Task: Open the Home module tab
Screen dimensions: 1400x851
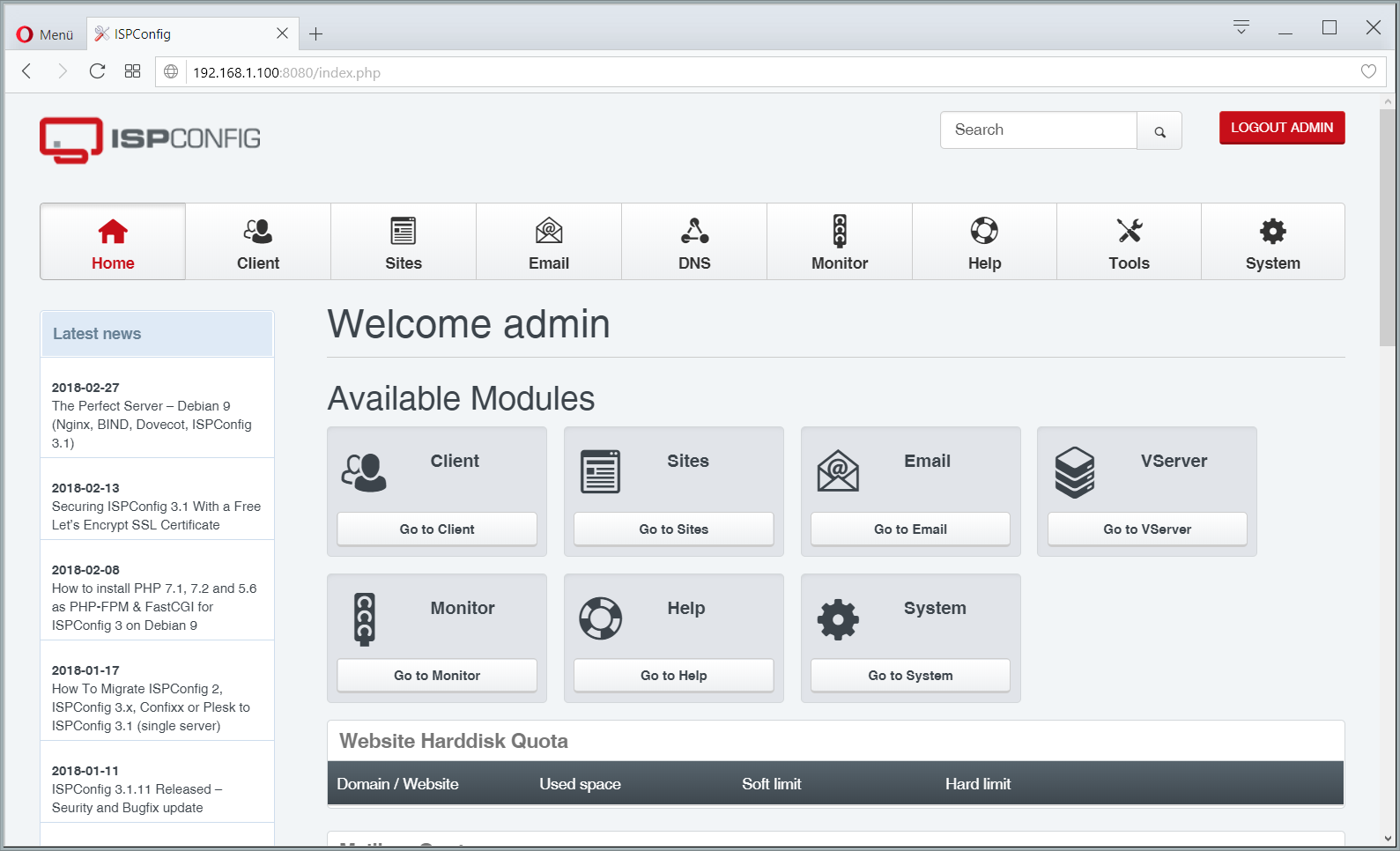Action: pos(113,242)
